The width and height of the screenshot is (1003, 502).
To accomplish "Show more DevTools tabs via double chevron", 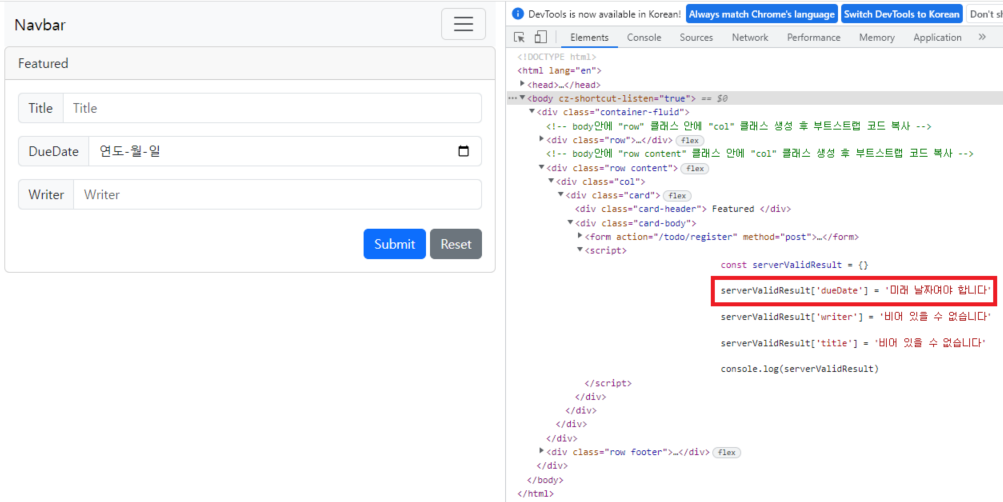I will coord(983,37).
